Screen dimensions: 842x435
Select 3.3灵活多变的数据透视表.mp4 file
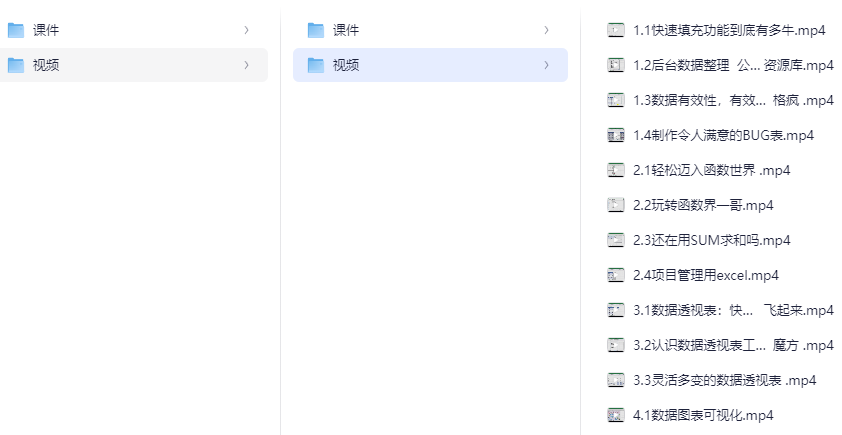724,380
